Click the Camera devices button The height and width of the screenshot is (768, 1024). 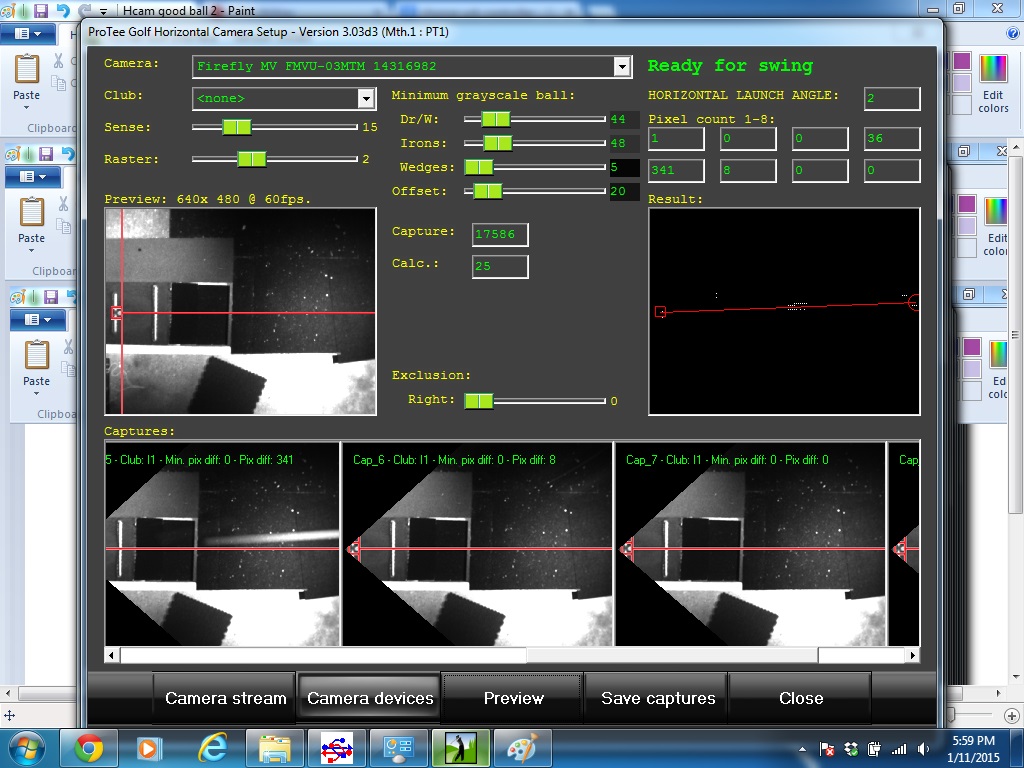click(x=370, y=698)
